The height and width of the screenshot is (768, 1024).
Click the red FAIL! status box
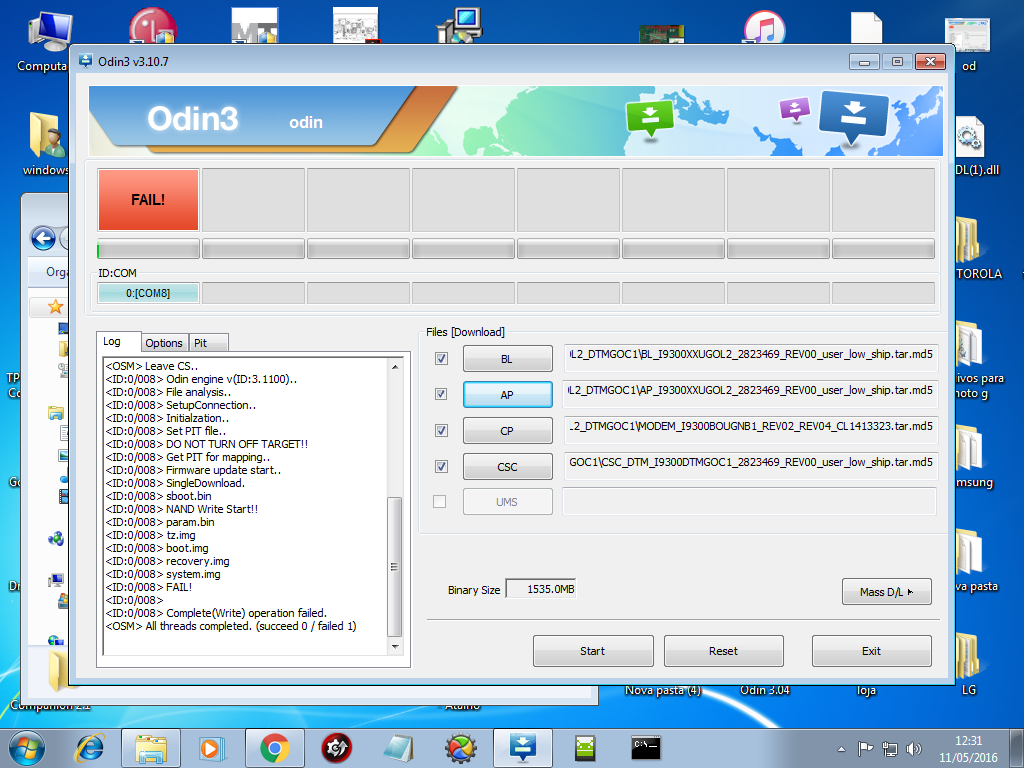(148, 200)
